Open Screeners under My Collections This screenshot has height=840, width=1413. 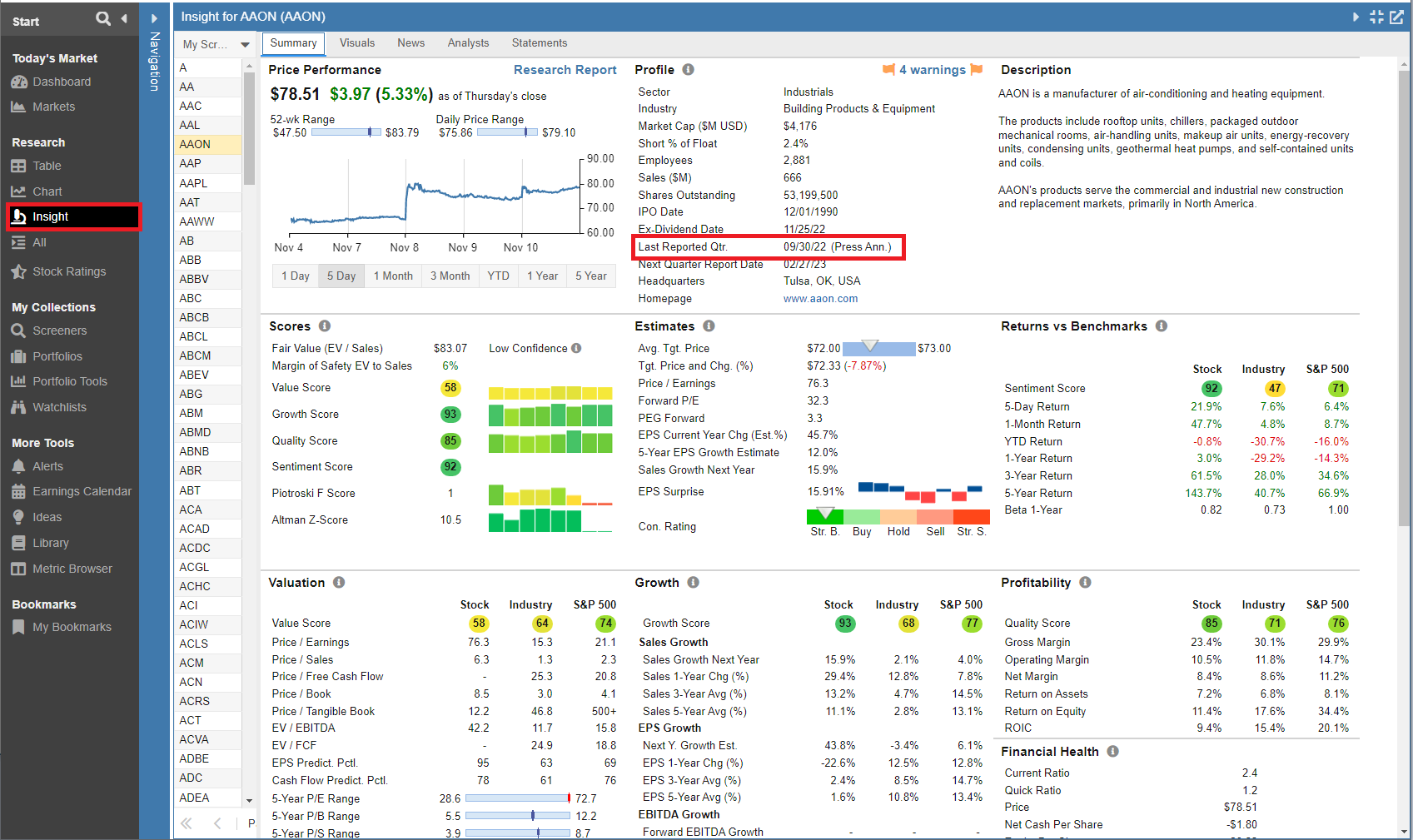coord(49,331)
